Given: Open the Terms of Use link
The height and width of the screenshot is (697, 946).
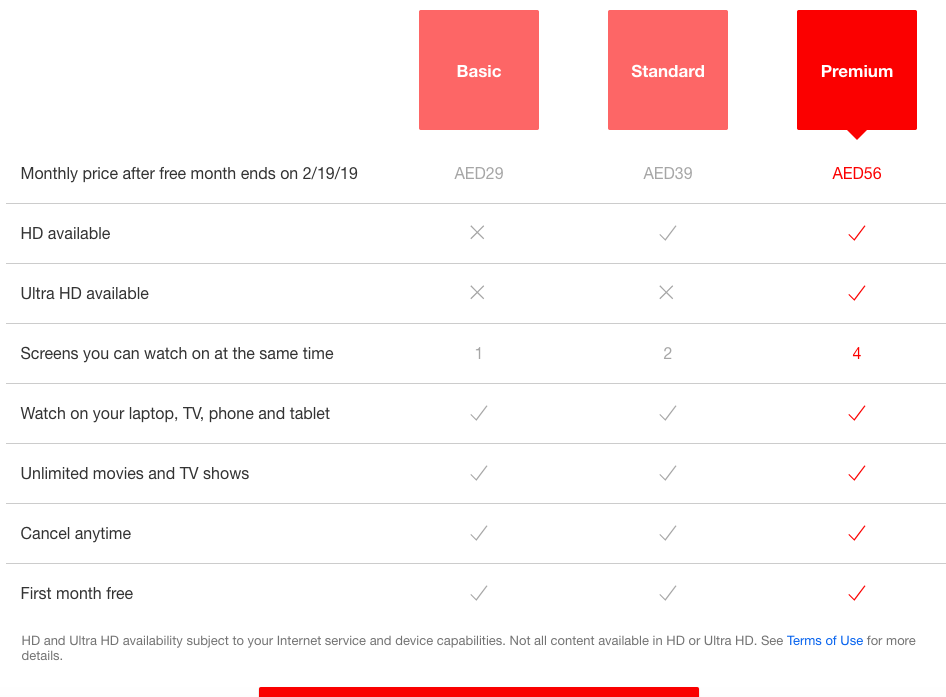Looking at the screenshot, I should pos(824,641).
